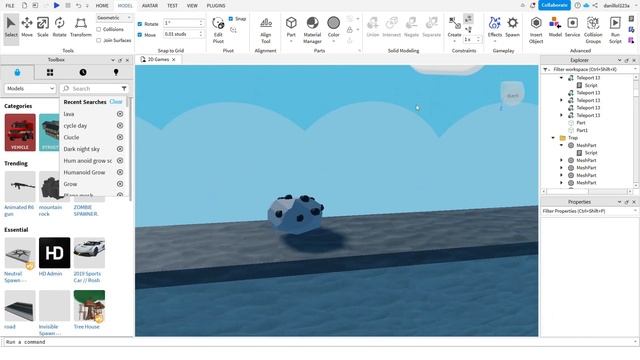Image resolution: width=640 pixels, height=360 pixels.
Task: Switch to the VIEW ribbon tab
Action: (192, 6)
